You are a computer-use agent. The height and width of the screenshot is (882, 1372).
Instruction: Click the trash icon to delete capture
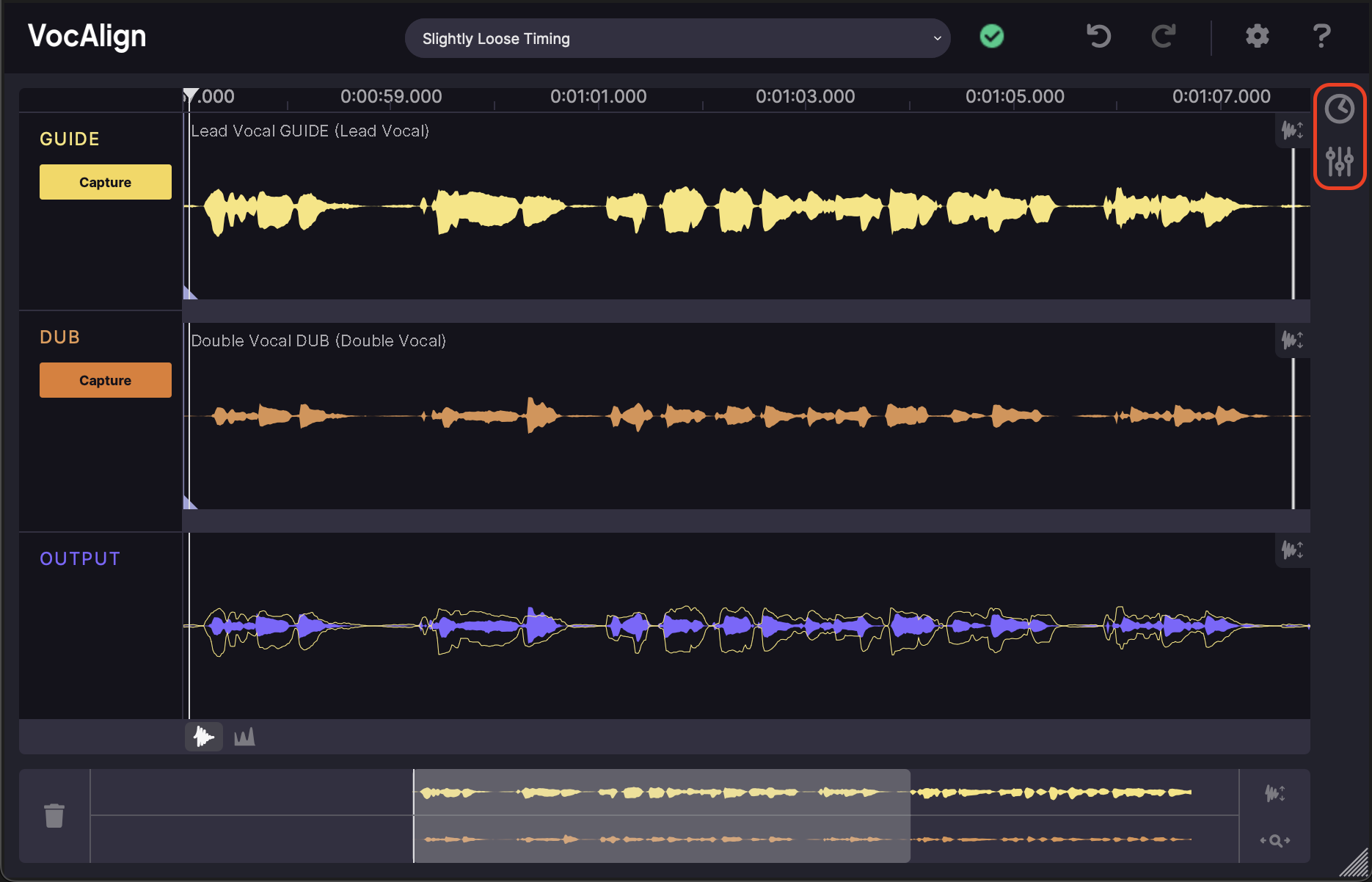[x=54, y=815]
